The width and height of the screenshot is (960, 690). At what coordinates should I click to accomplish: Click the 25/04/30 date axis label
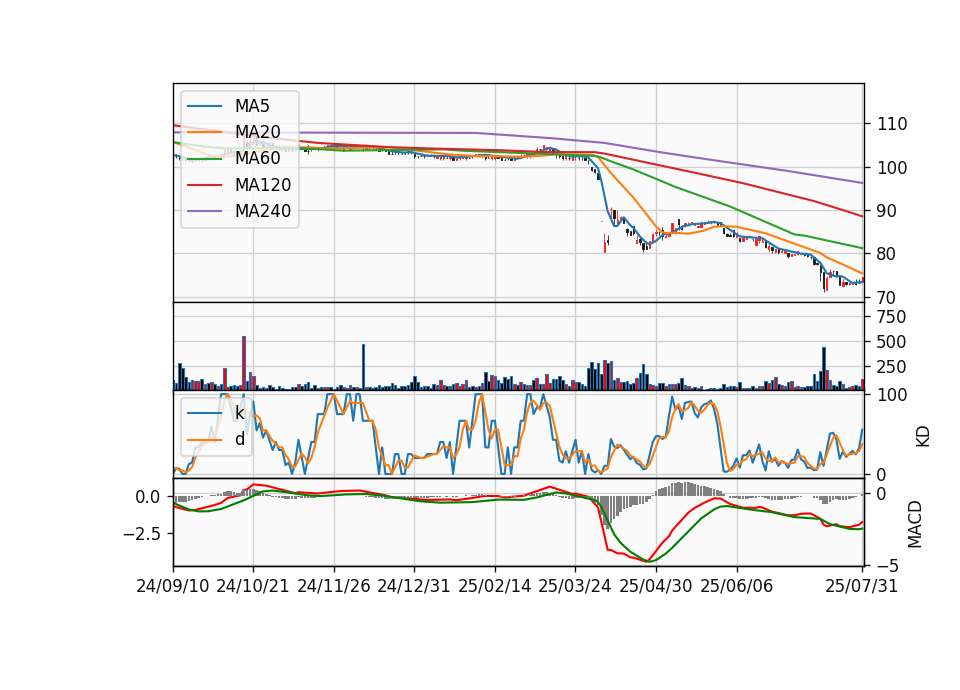coord(656,586)
